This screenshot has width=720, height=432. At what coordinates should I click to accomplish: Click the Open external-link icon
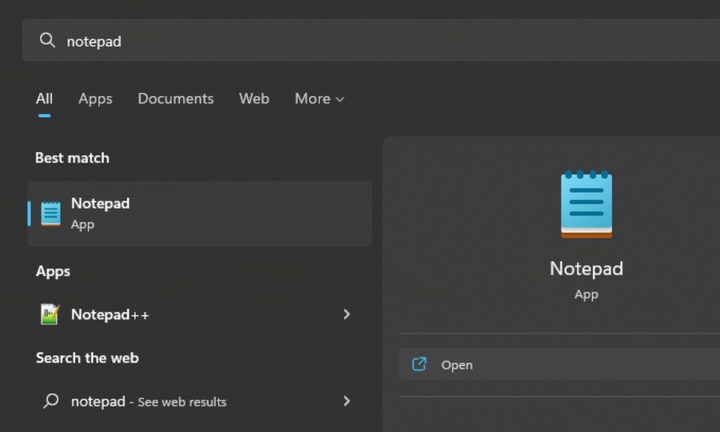pyautogui.click(x=419, y=365)
